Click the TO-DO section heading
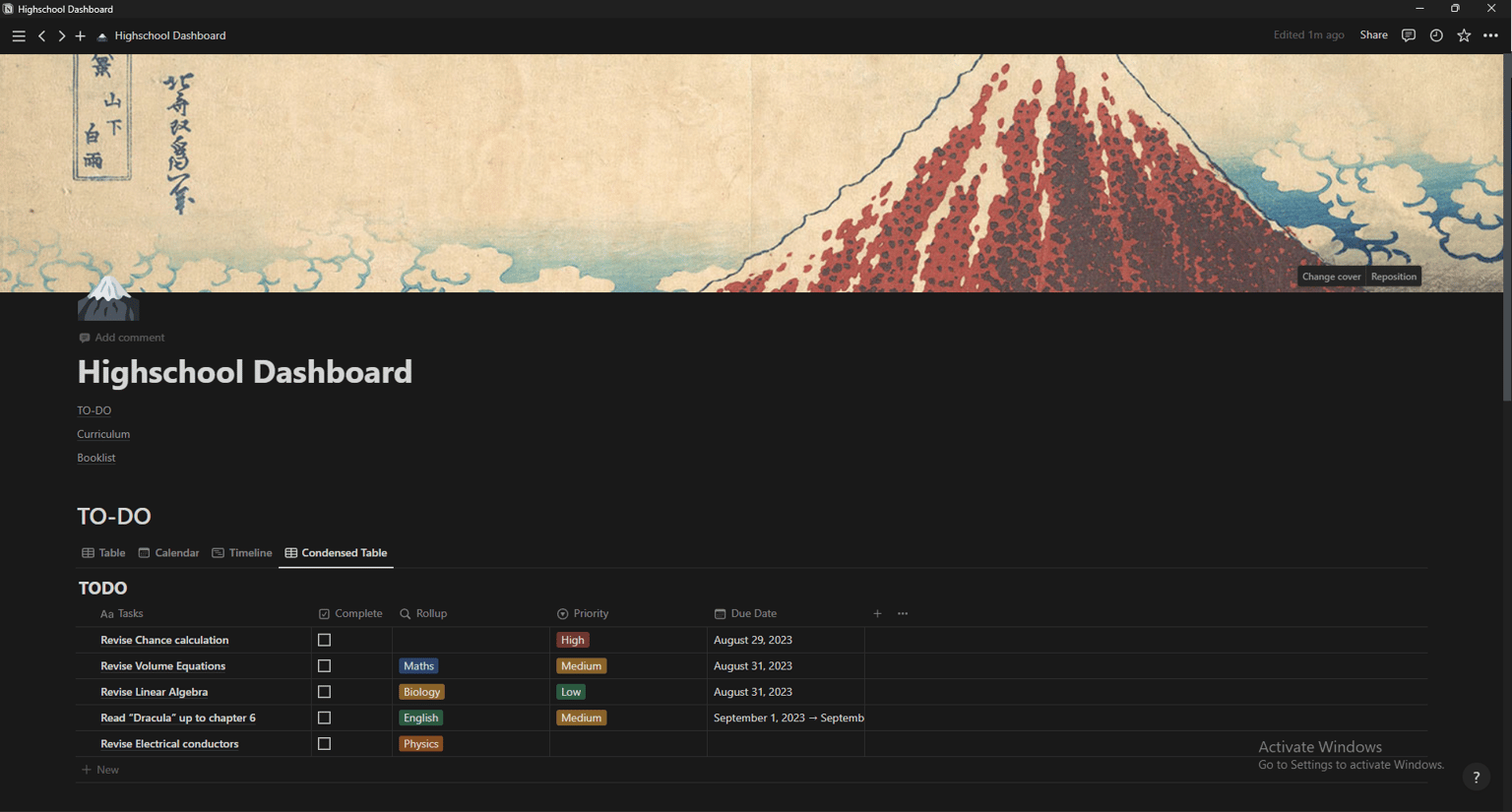 click(114, 516)
